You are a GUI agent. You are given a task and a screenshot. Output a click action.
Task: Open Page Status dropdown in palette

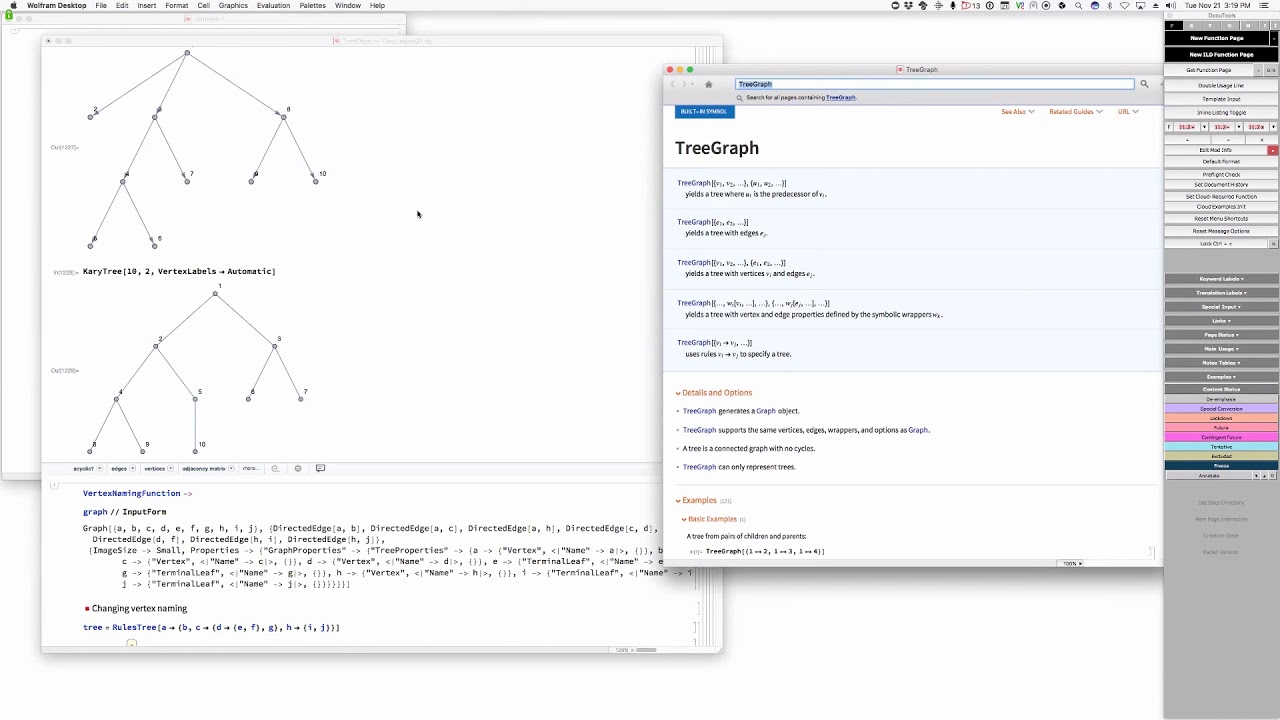tap(1221, 335)
